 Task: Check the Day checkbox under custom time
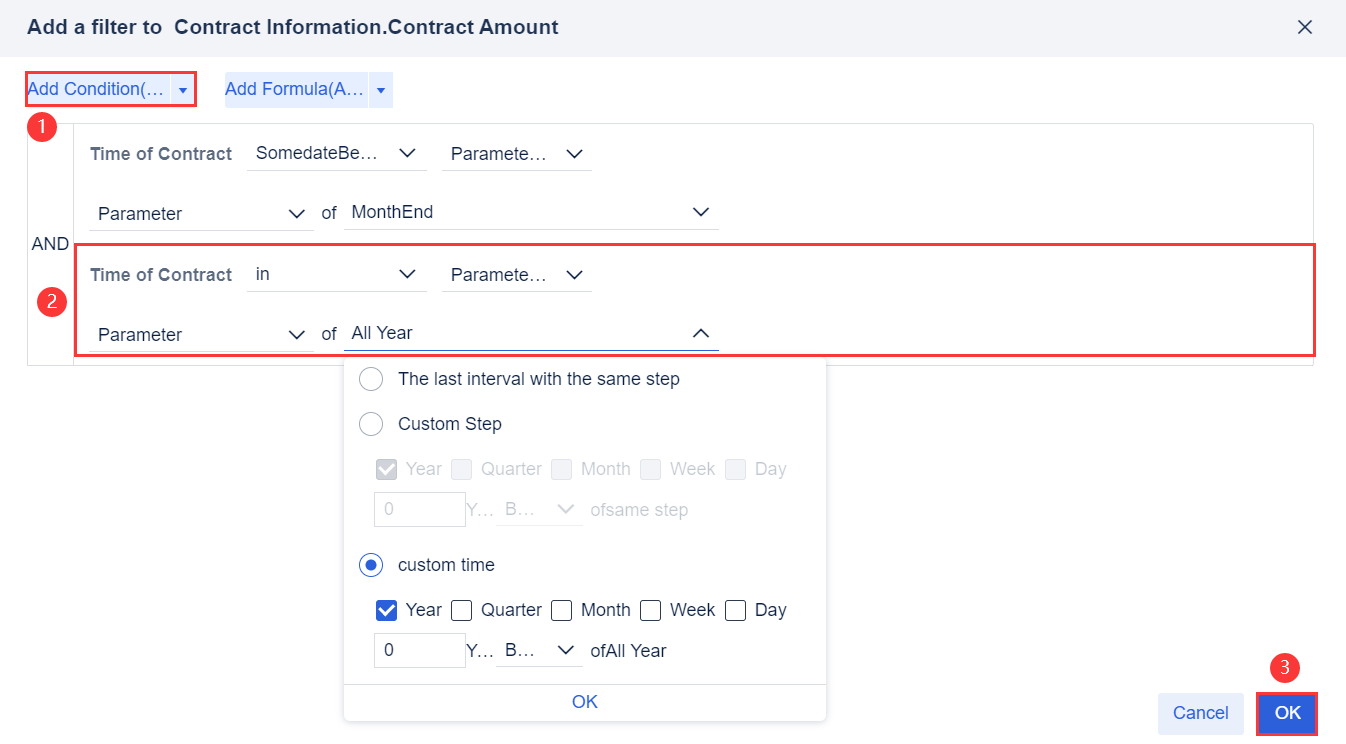[x=736, y=610]
